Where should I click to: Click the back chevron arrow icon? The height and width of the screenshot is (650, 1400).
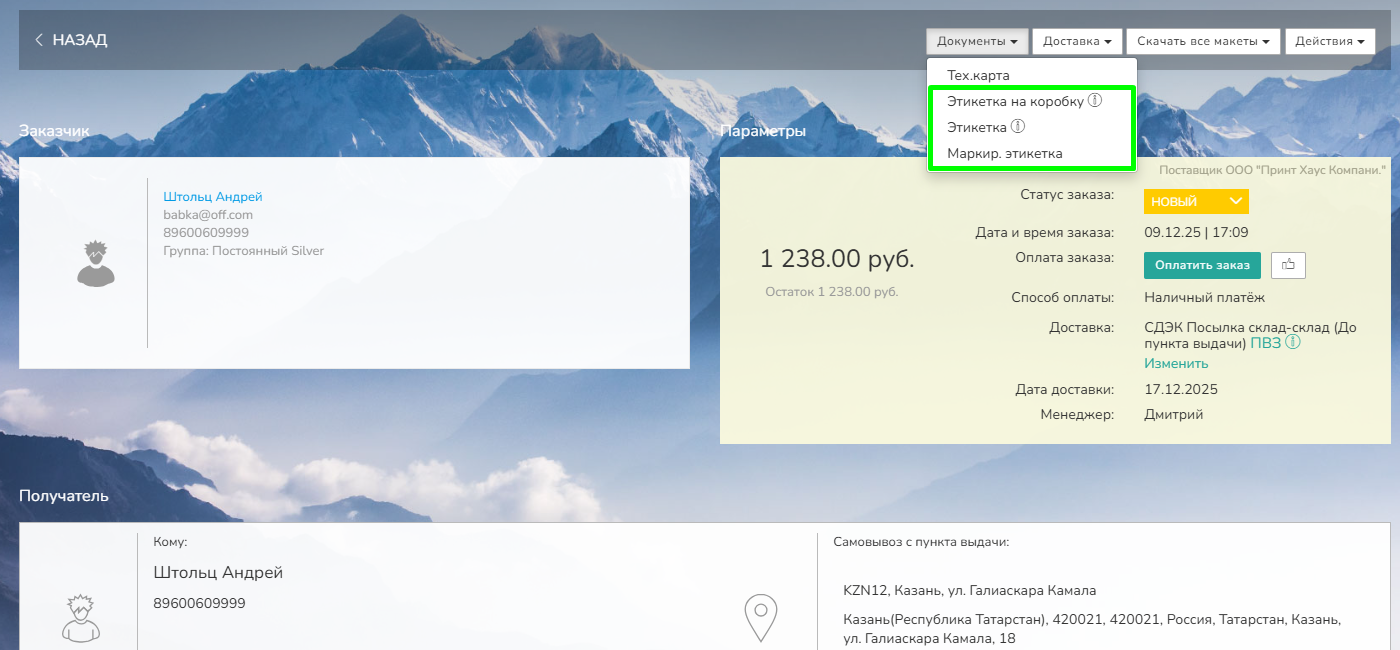coord(39,40)
